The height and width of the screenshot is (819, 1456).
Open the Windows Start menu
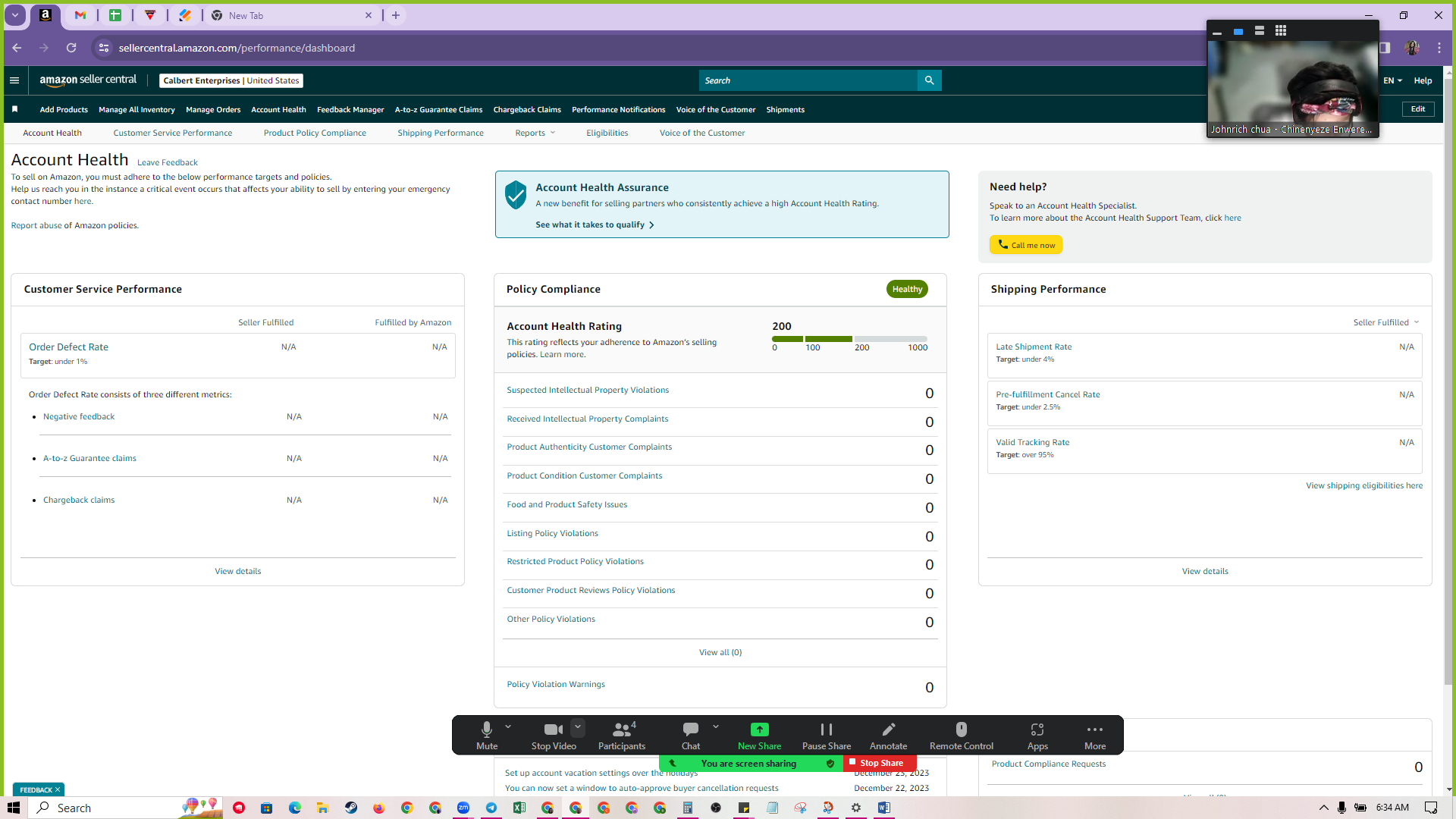(x=14, y=808)
